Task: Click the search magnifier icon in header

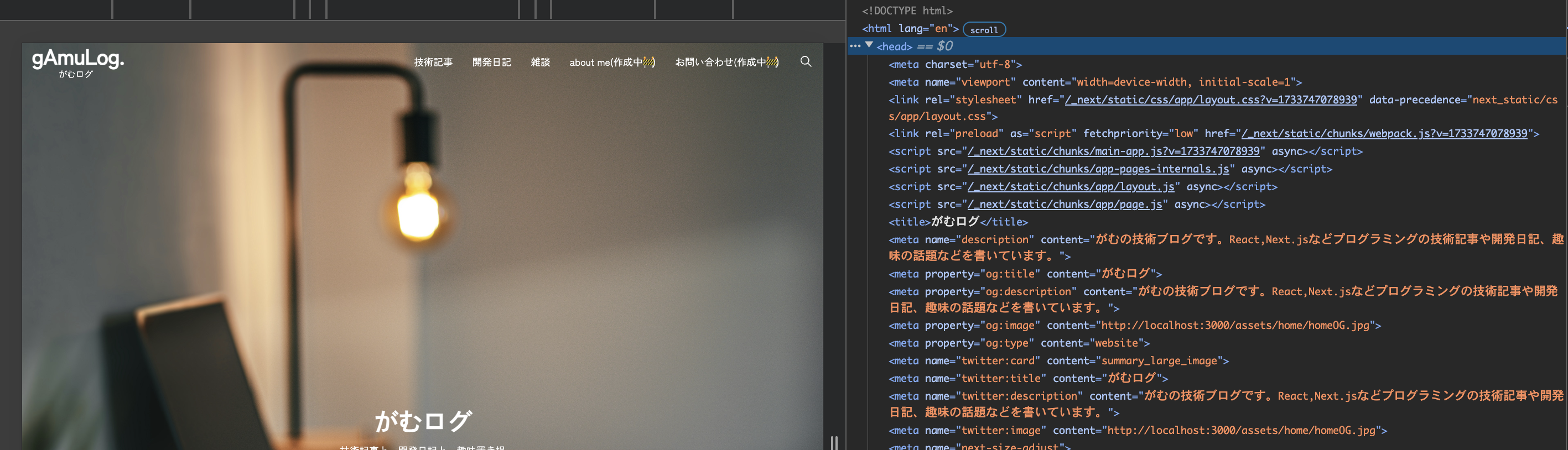Action: pyautogui.click(x=806, y=61)
